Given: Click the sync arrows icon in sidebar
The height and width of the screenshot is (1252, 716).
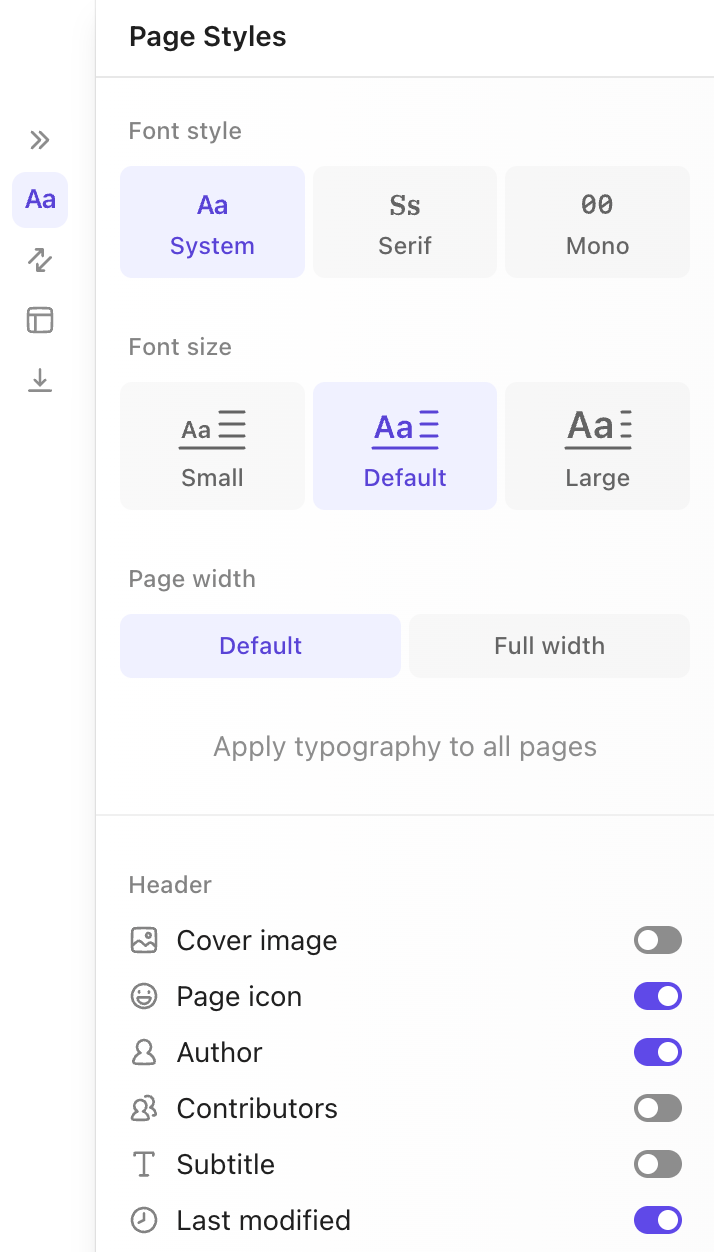Looking at the screenshot, I should [39, 259].
